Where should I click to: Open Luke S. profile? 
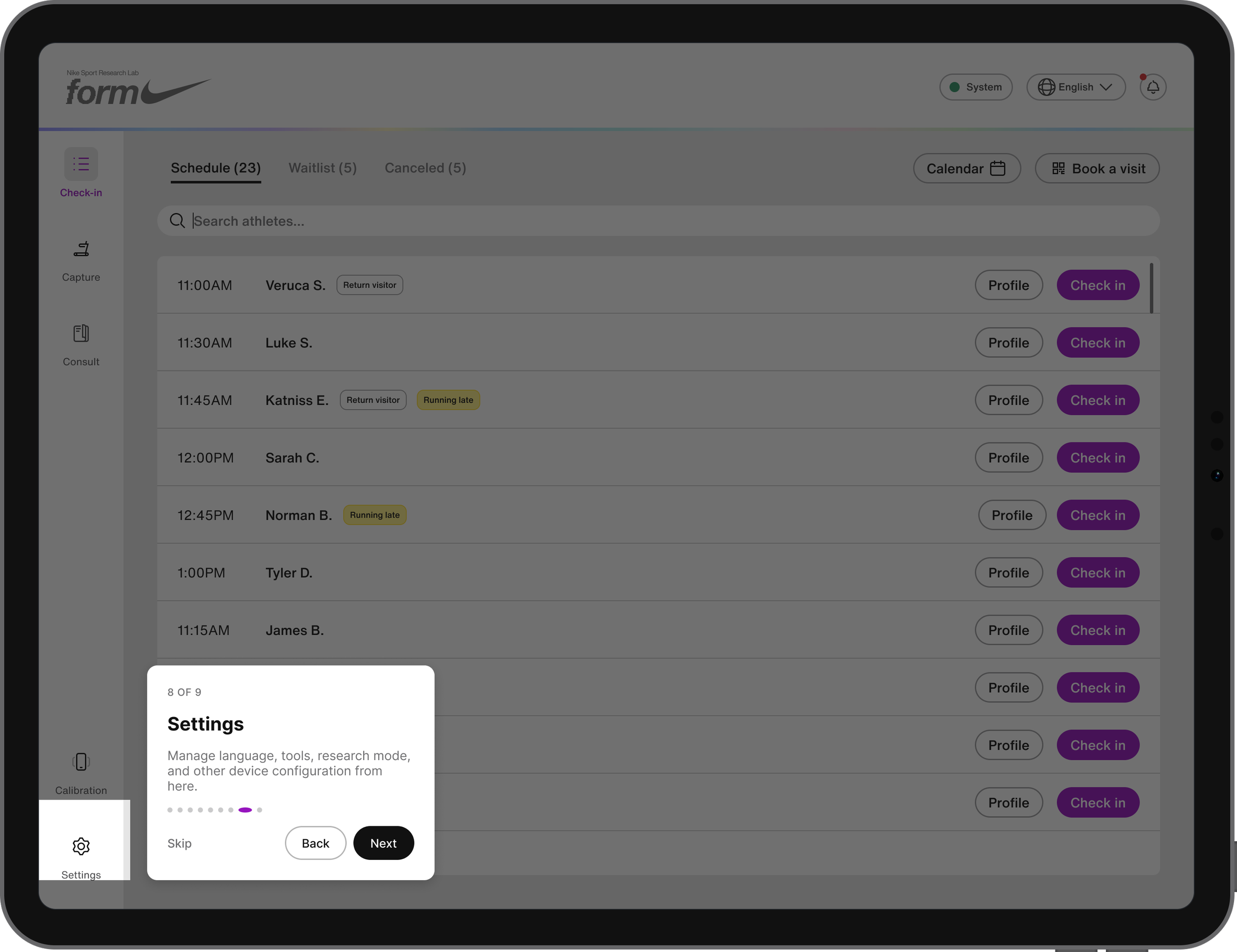1009,342
